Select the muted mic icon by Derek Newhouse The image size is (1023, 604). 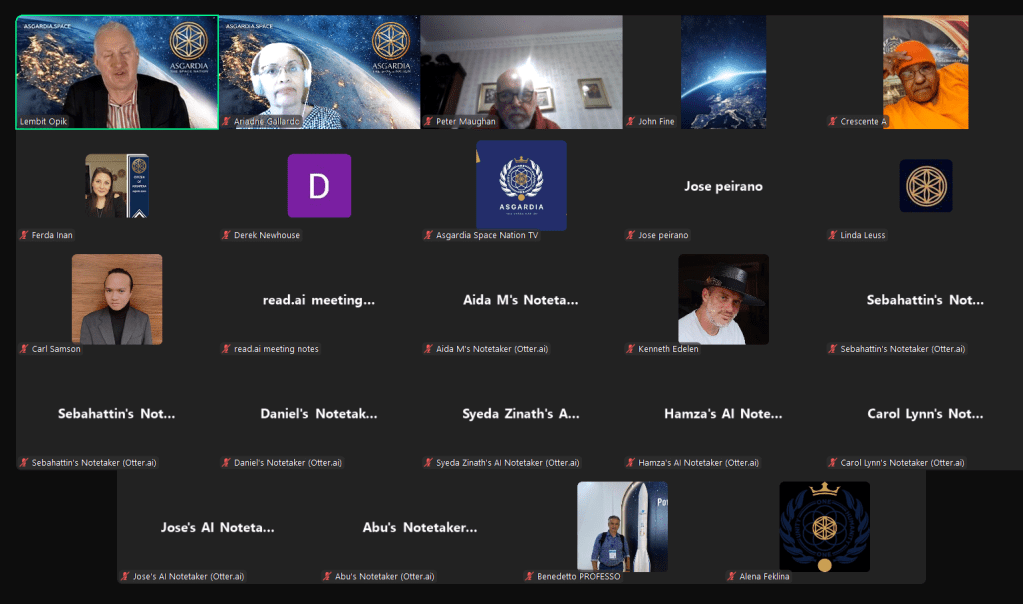point(226,236)
